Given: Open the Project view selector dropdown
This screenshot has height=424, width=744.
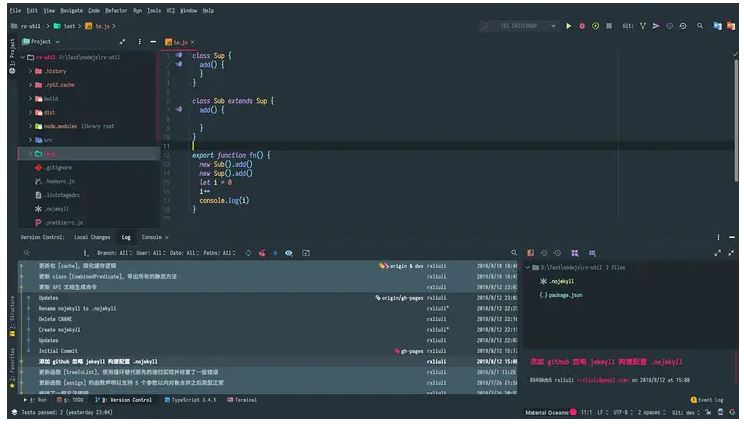Looking at the screenshot, I should (41, 42).
